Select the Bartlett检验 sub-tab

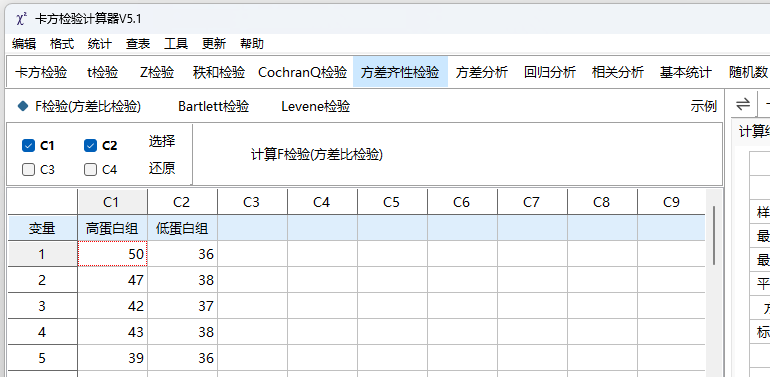(213, 106)
